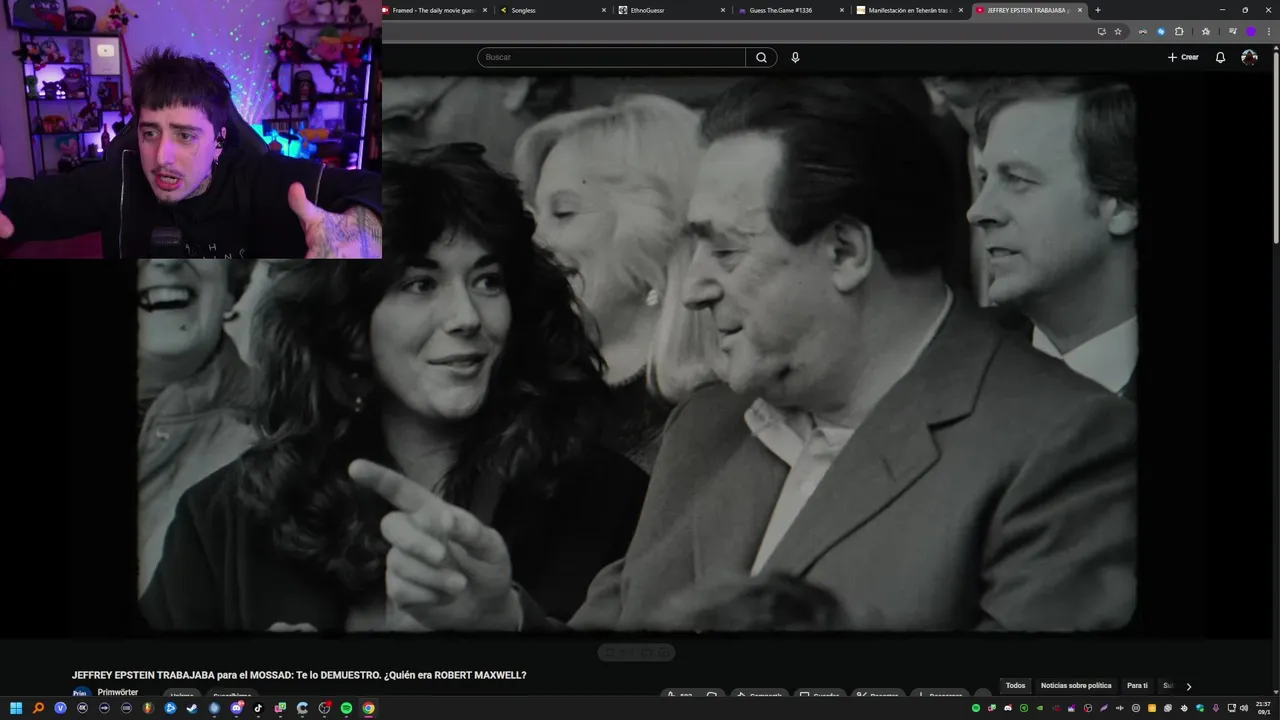The image size is (1280, 720).
Task: Open TikTok from the taskbar
Action: point(258,708)
